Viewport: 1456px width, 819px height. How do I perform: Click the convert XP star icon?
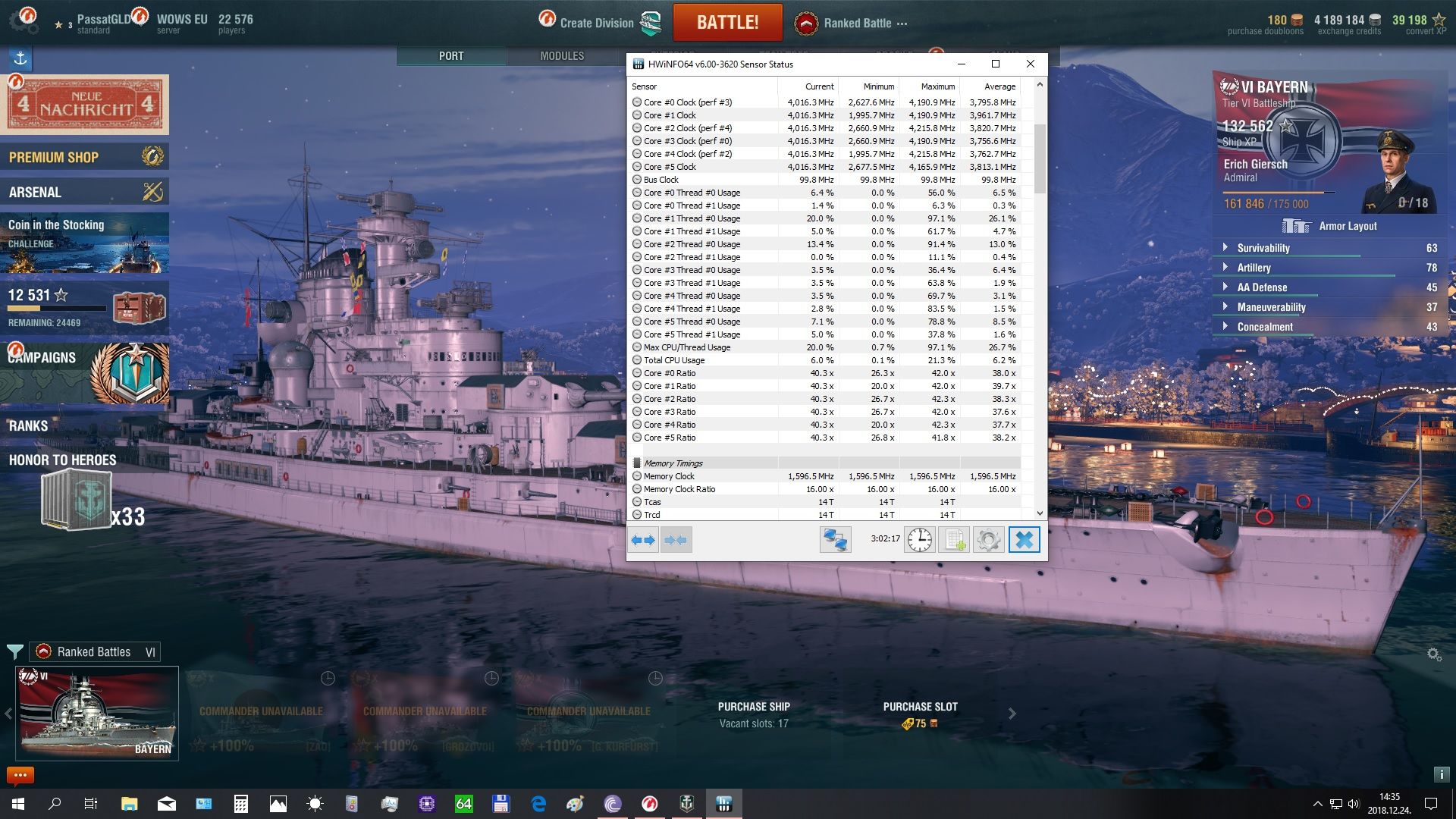(x=1439, y=20)
